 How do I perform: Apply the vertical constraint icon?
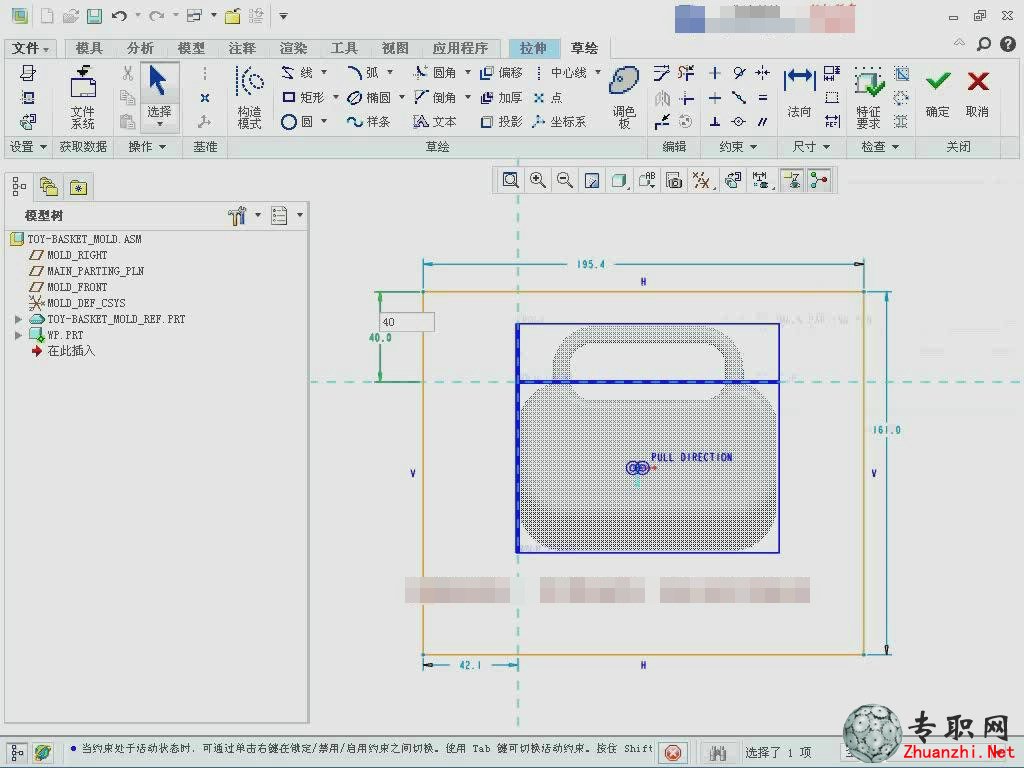(715, 72)
